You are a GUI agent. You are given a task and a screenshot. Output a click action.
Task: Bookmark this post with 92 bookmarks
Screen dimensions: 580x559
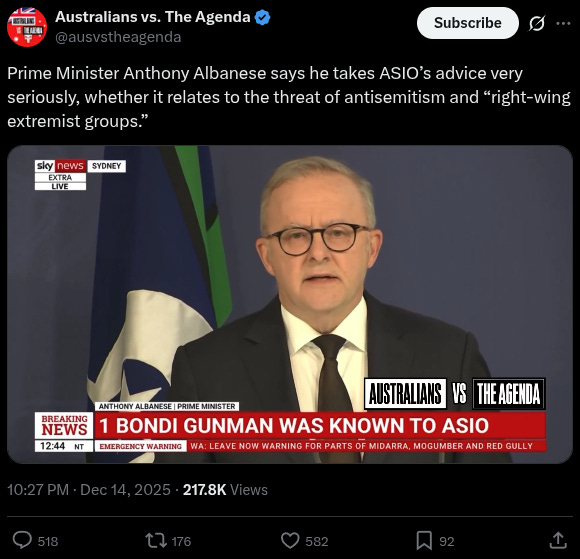(424, 541)
